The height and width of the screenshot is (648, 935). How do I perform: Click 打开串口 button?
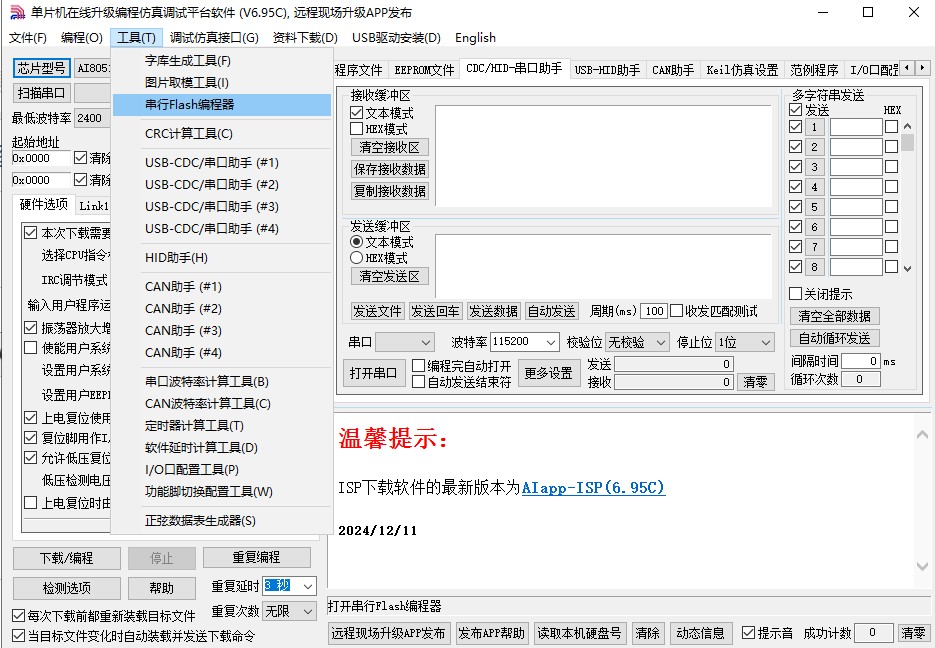(373, 373)
